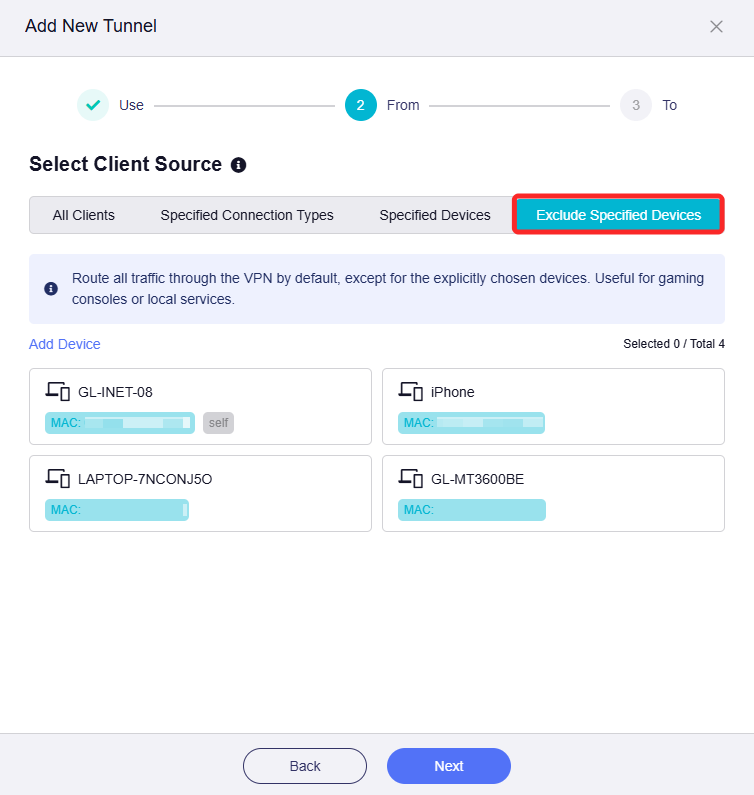Click the device icon next to iPhone
The image size is (754, 795).
[x=410, y=391]
